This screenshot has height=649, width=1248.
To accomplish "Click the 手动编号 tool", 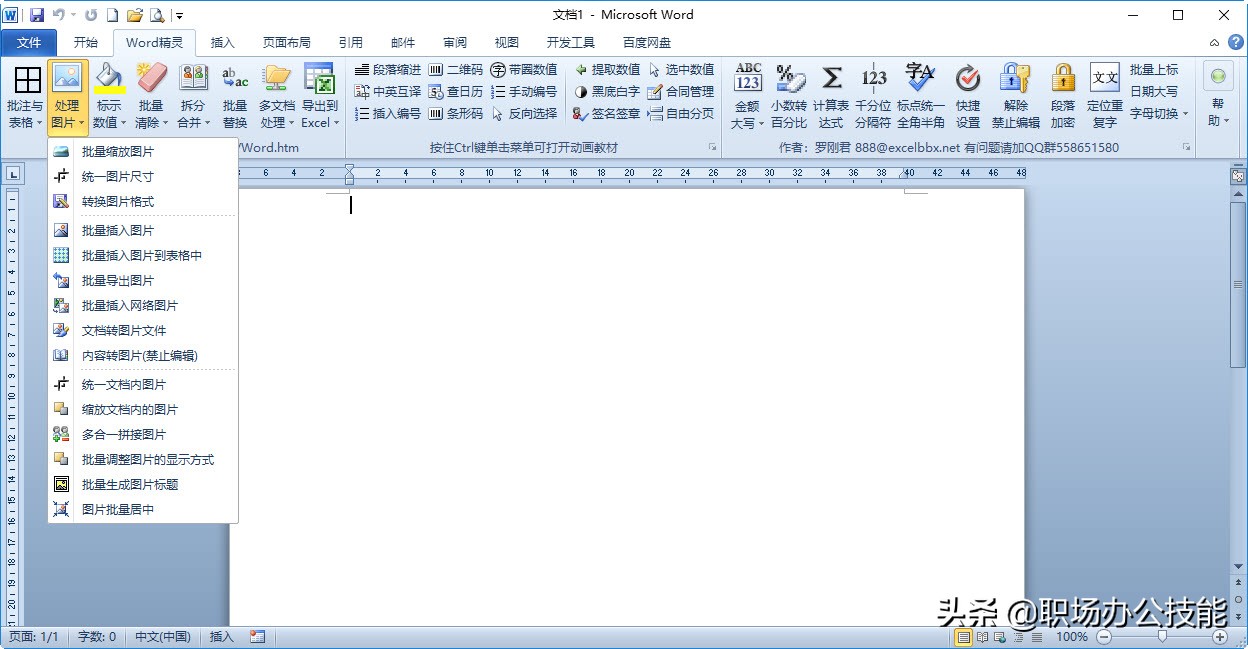I will 524,92.
